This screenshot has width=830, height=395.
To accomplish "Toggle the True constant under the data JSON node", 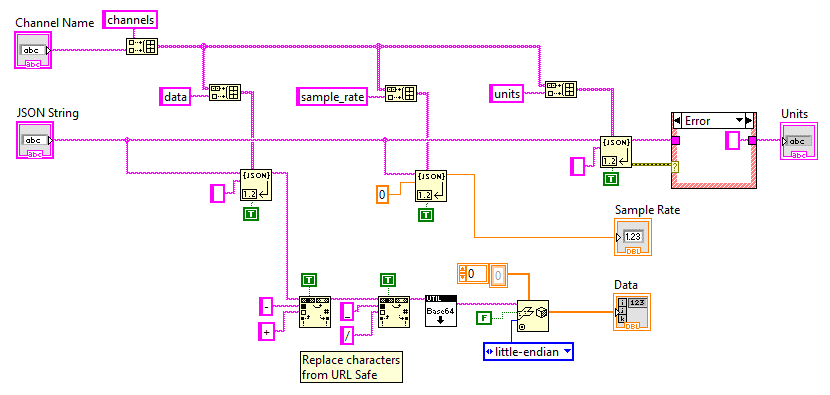I will click(x=251, y=214).
